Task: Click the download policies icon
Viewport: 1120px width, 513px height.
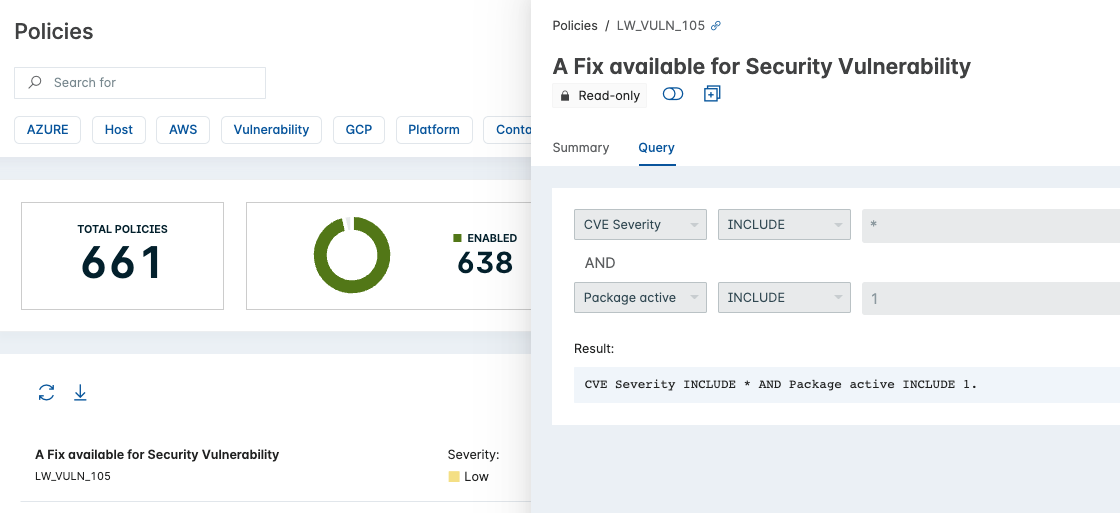Action: (80, 392)
